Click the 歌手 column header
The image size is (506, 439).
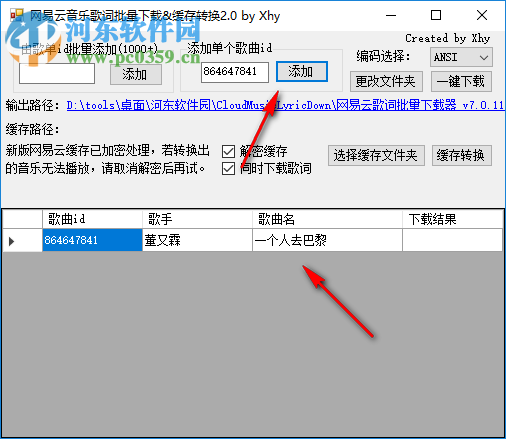click(197, 219)
